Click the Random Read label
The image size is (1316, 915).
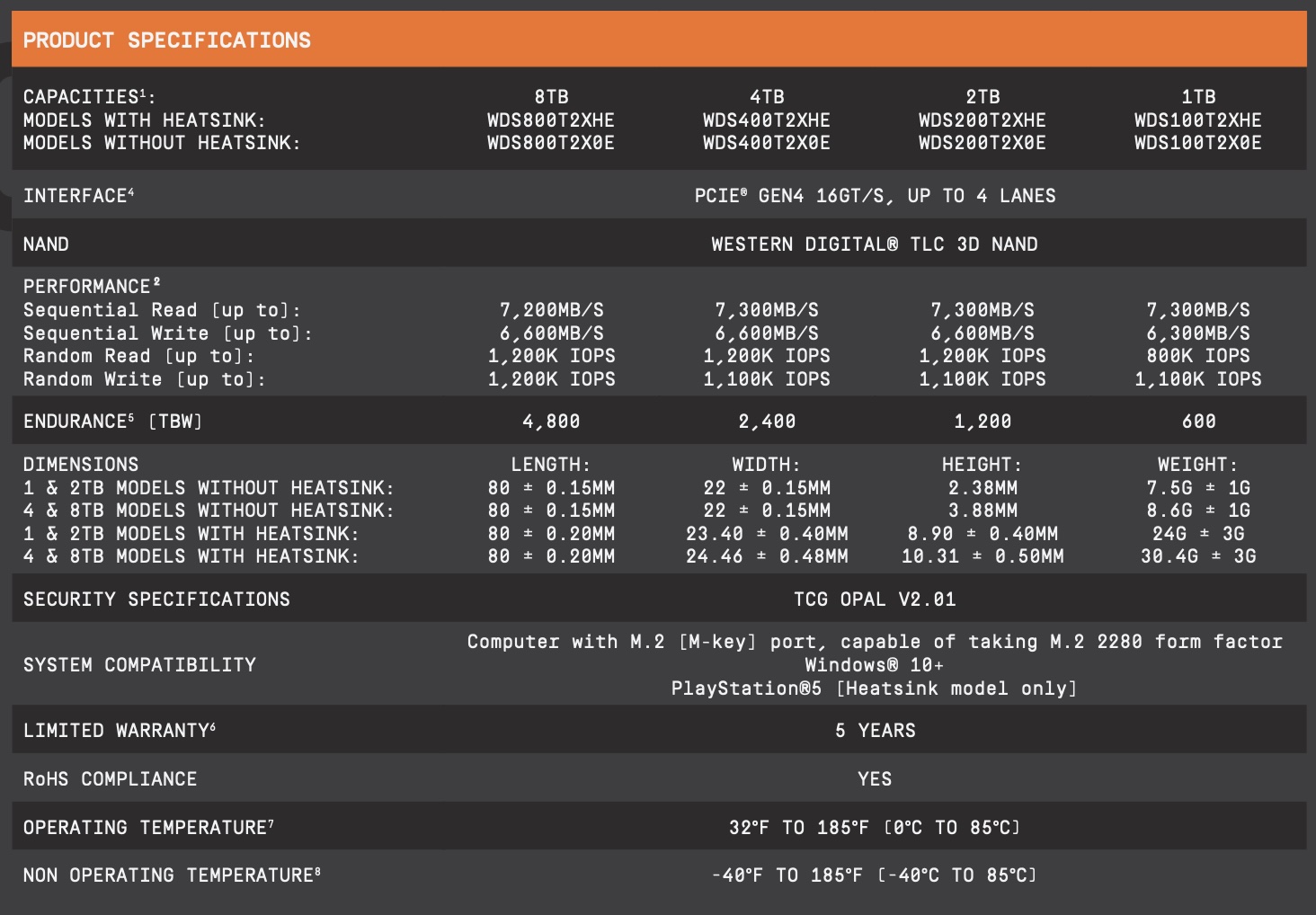(138, 356)
